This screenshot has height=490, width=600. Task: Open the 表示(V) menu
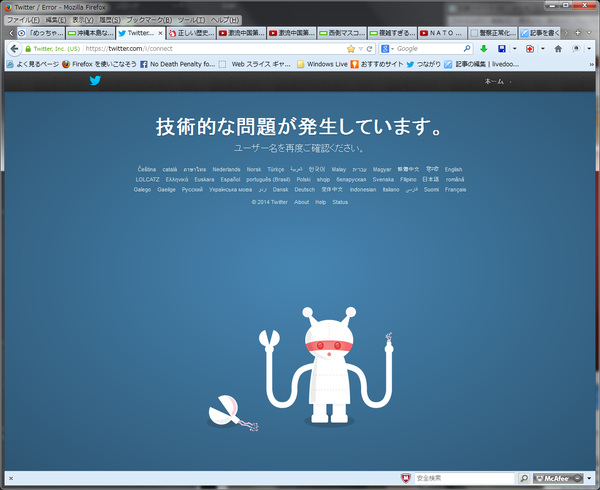coord(83,20)
